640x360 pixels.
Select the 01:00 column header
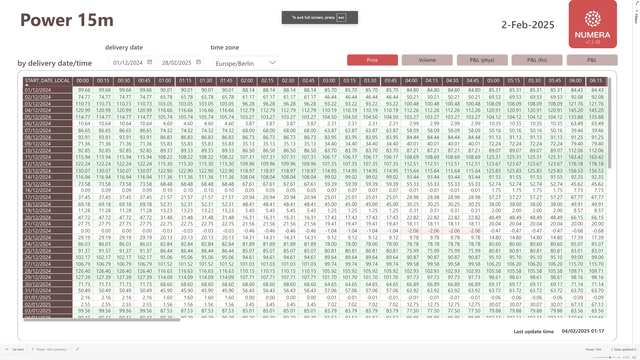coord(165,81)
